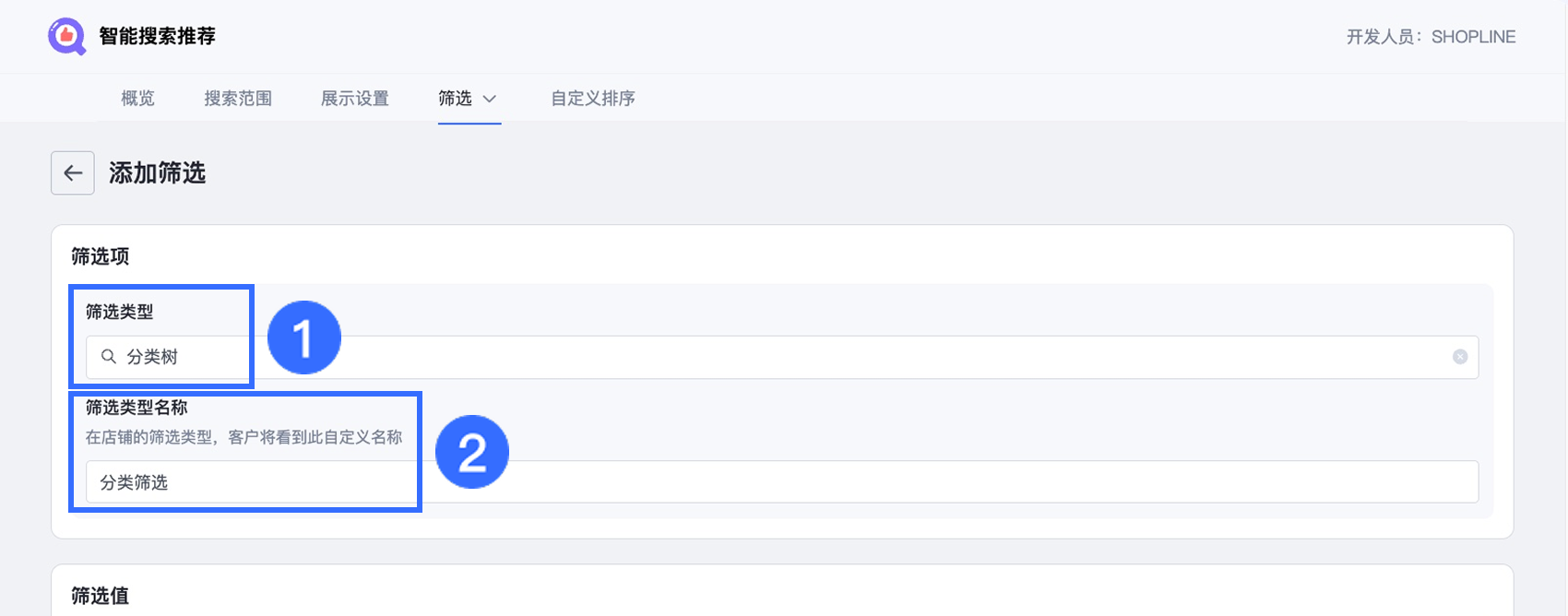
Task: Click the 筛选值 section heading
Action: [101, 596]
